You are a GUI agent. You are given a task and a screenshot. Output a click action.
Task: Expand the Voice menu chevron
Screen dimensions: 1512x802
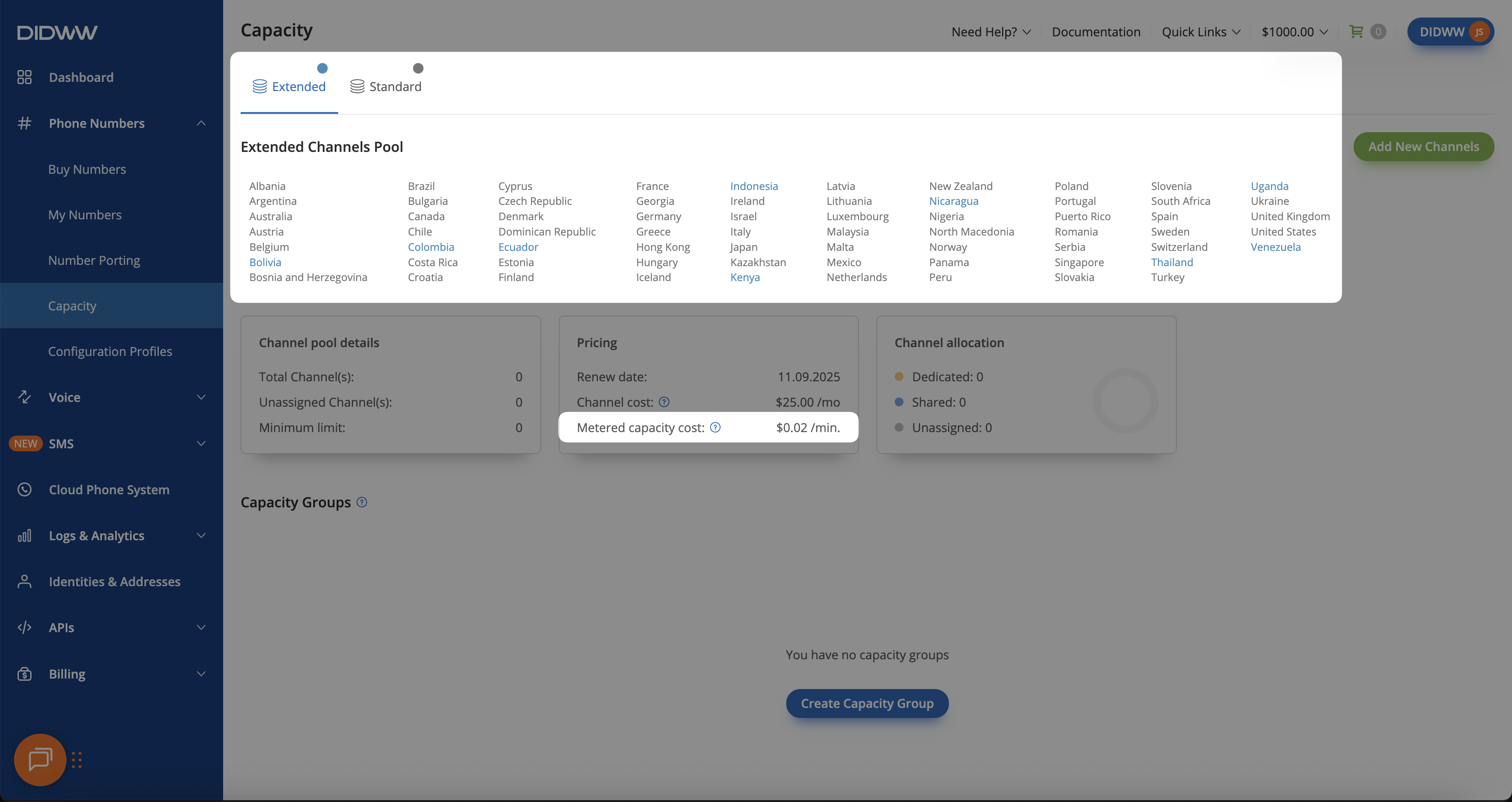tap(201, 397)
